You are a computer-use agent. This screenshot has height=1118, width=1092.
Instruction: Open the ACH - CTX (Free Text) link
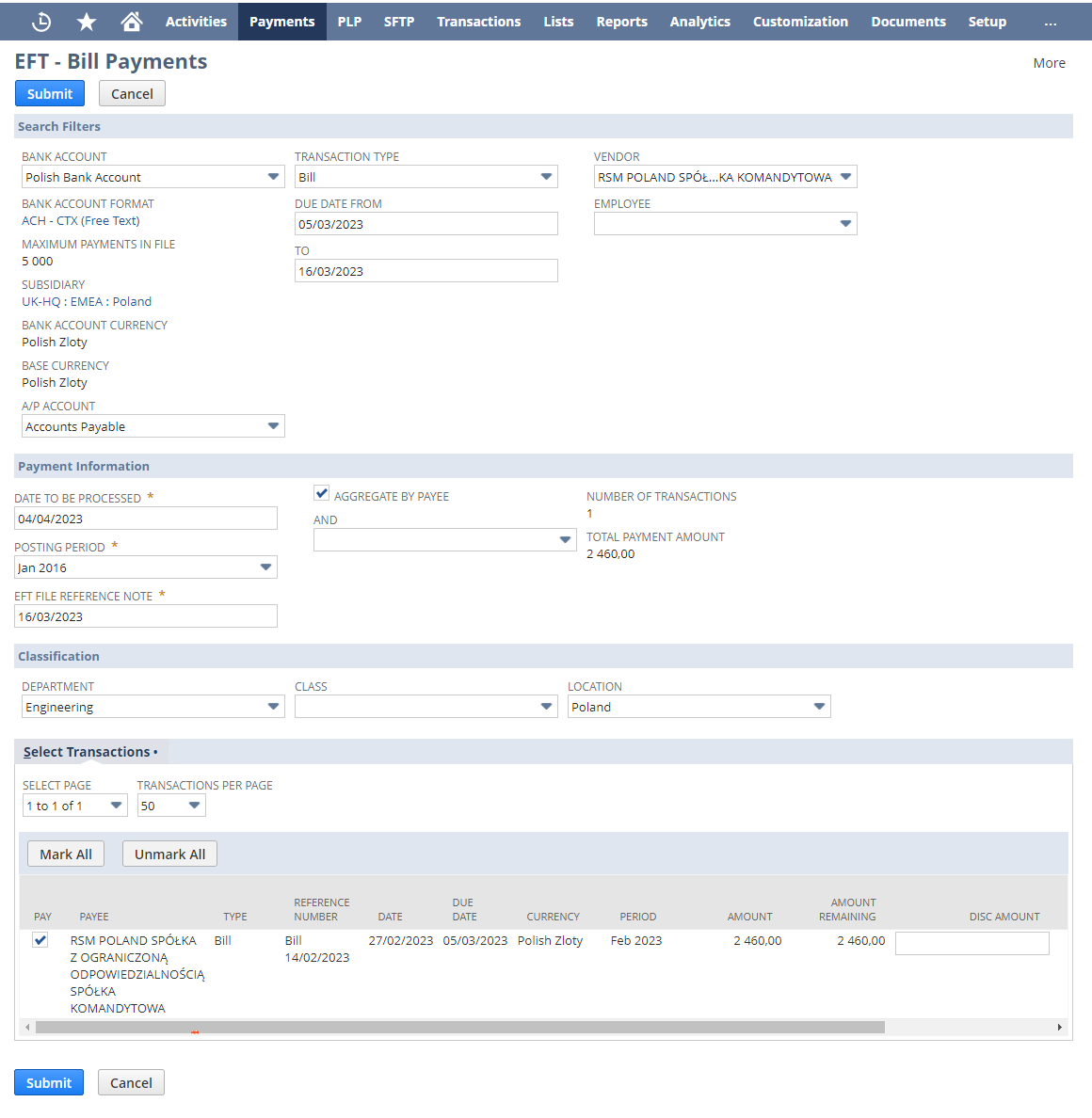pyautogui.click(x=81, y=221)
